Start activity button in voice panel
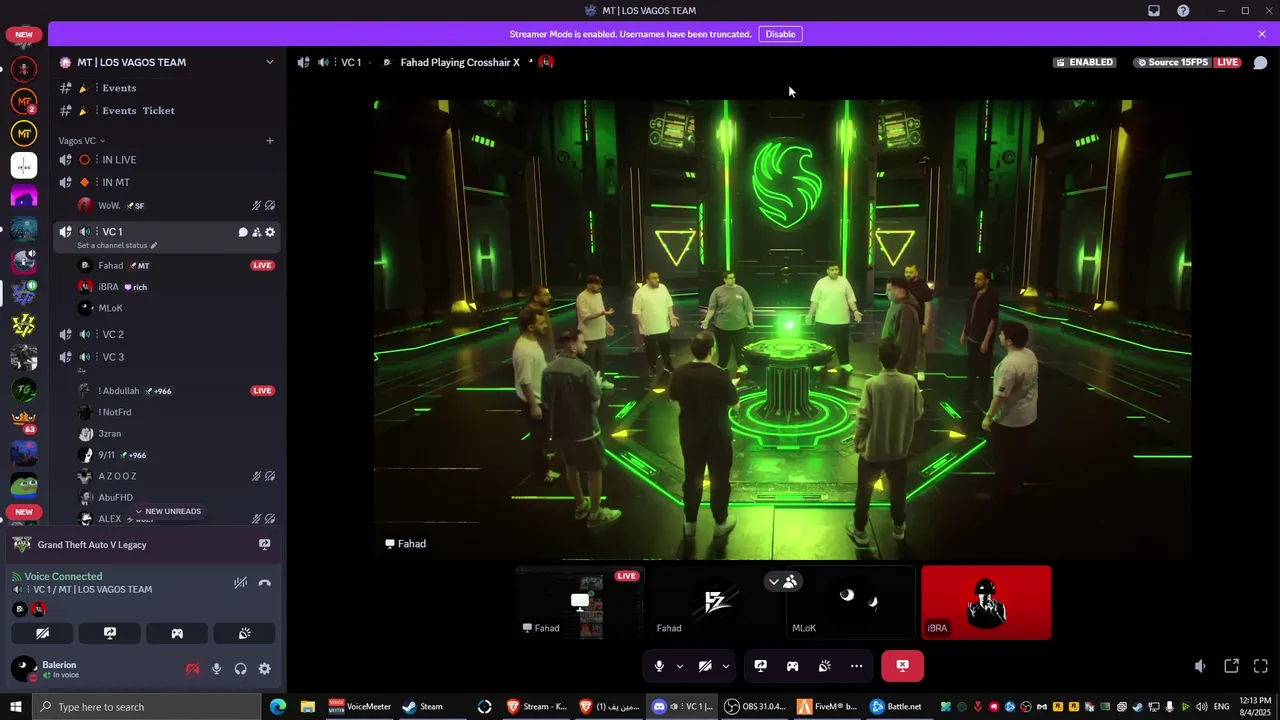This screenshot has width=1280, height=720. point(177,633)
